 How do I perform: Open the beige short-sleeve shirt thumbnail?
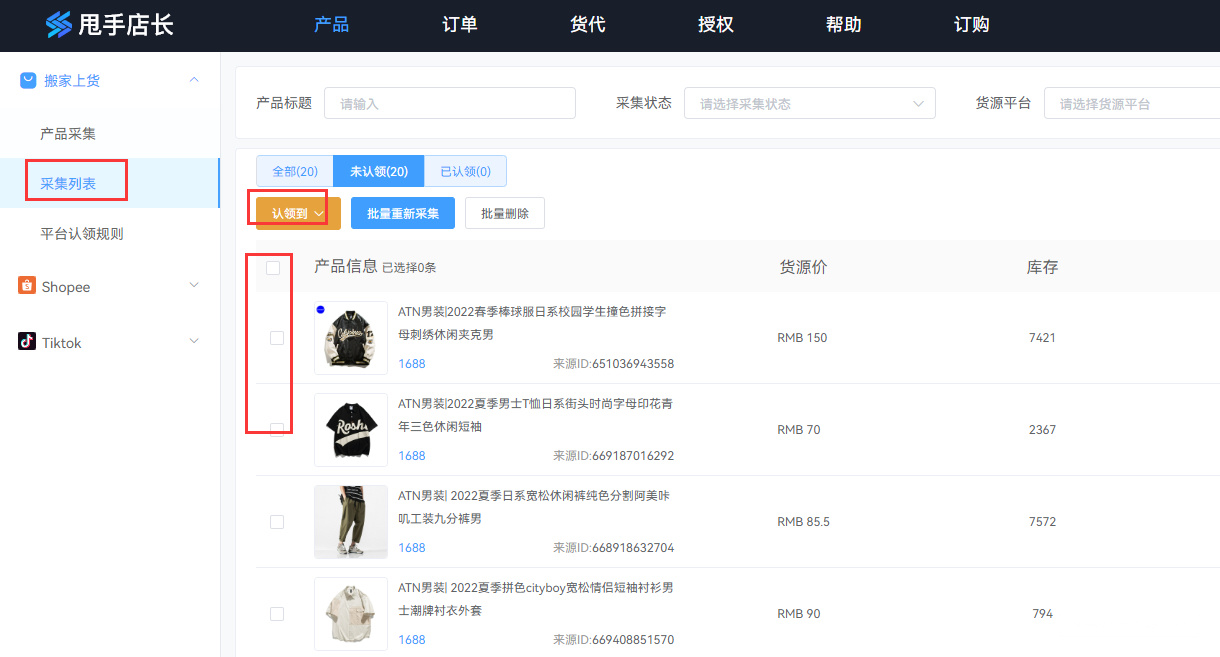click(351, 614)
